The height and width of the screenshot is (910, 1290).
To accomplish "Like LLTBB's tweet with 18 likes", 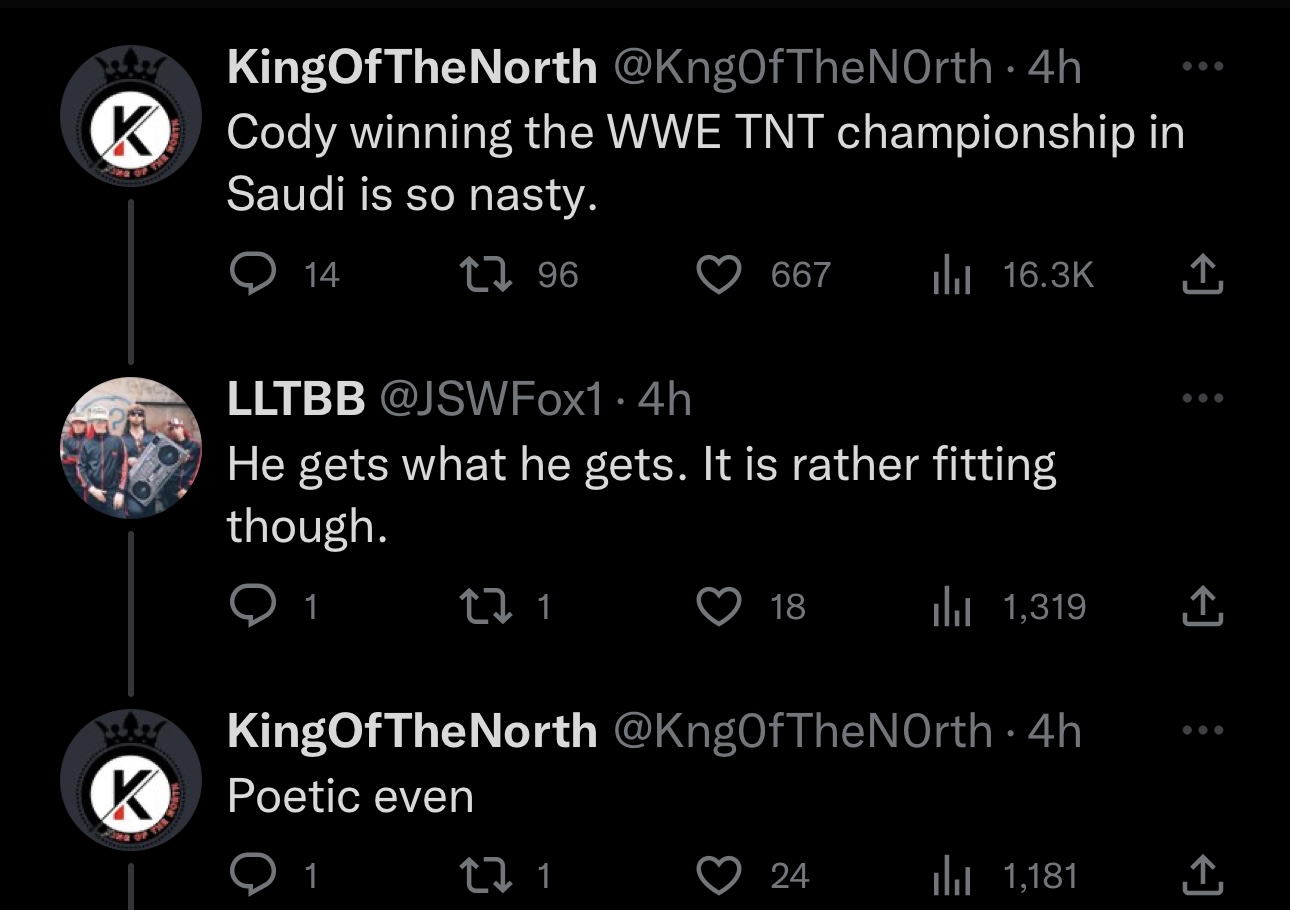I will click(717, 605).
